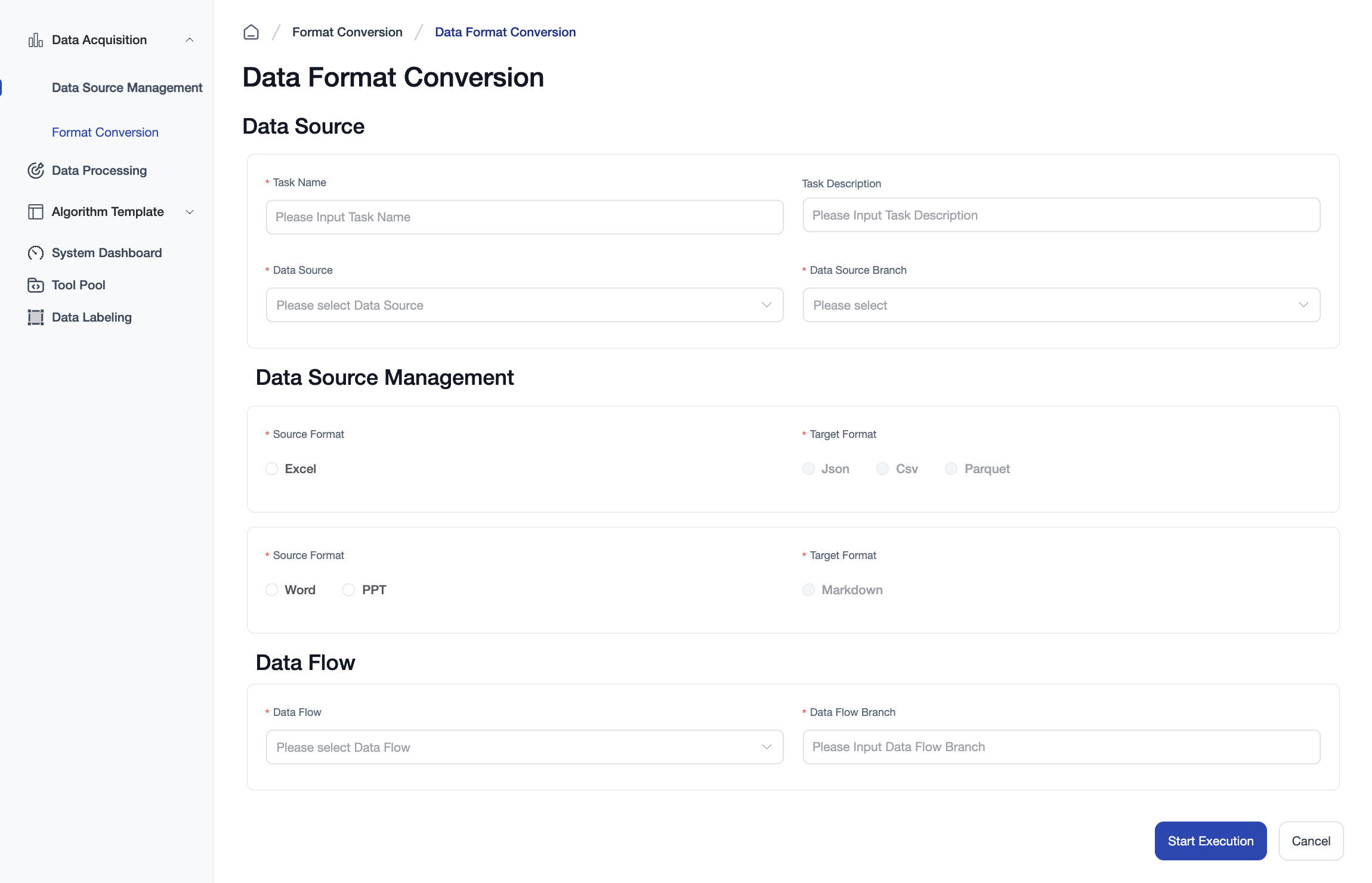Open Data Source Management in sidebar

[x=127, y=88]
